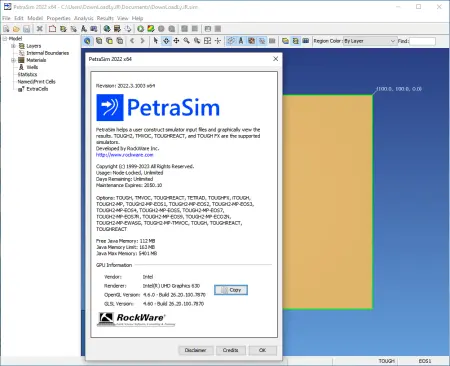Open the Properties menu
This screenshot has width=450, height=366.
click(x=58, y=18)
